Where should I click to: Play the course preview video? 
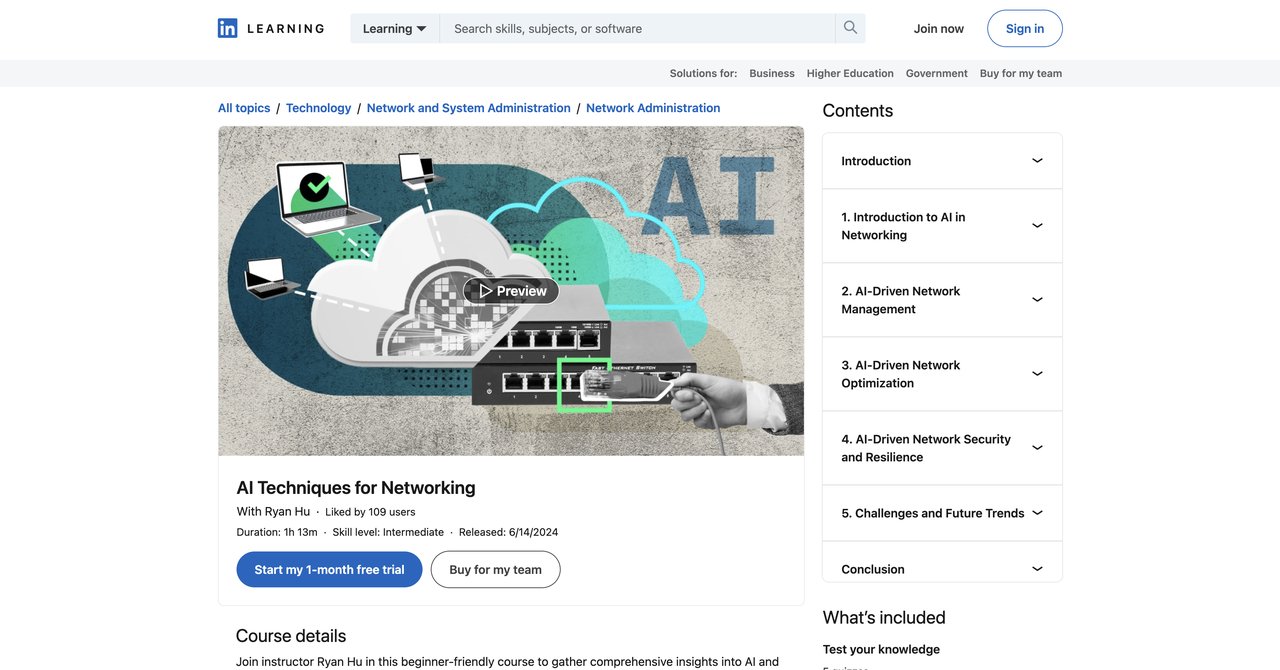511,291
